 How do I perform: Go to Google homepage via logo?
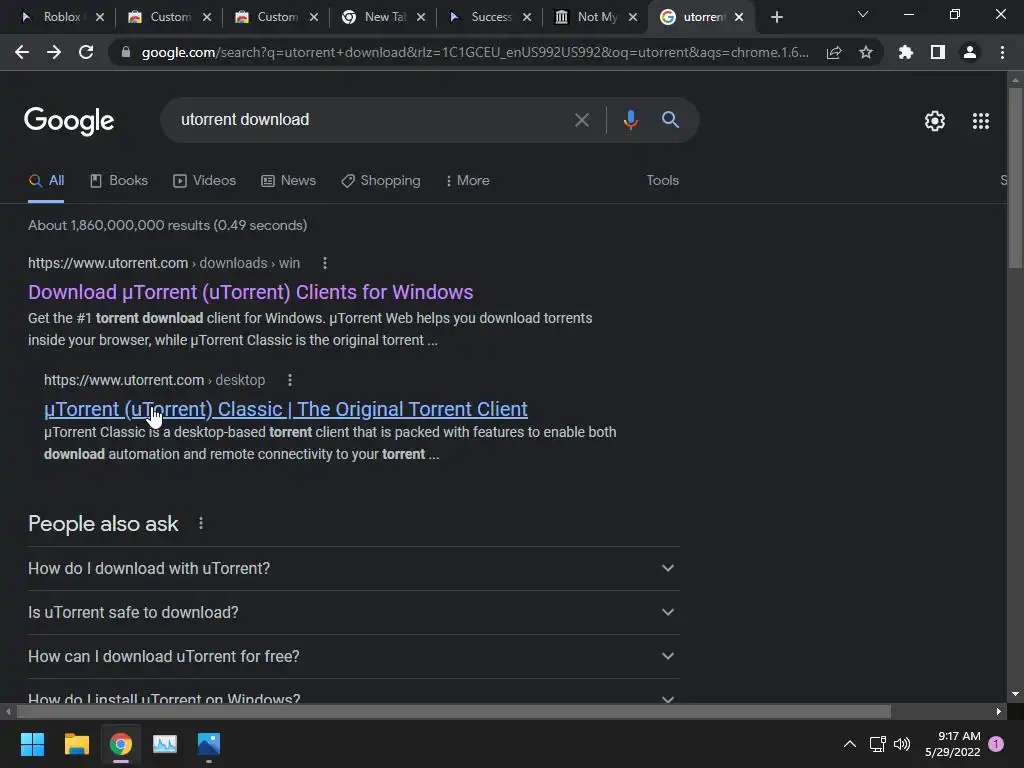coord(69,121)
